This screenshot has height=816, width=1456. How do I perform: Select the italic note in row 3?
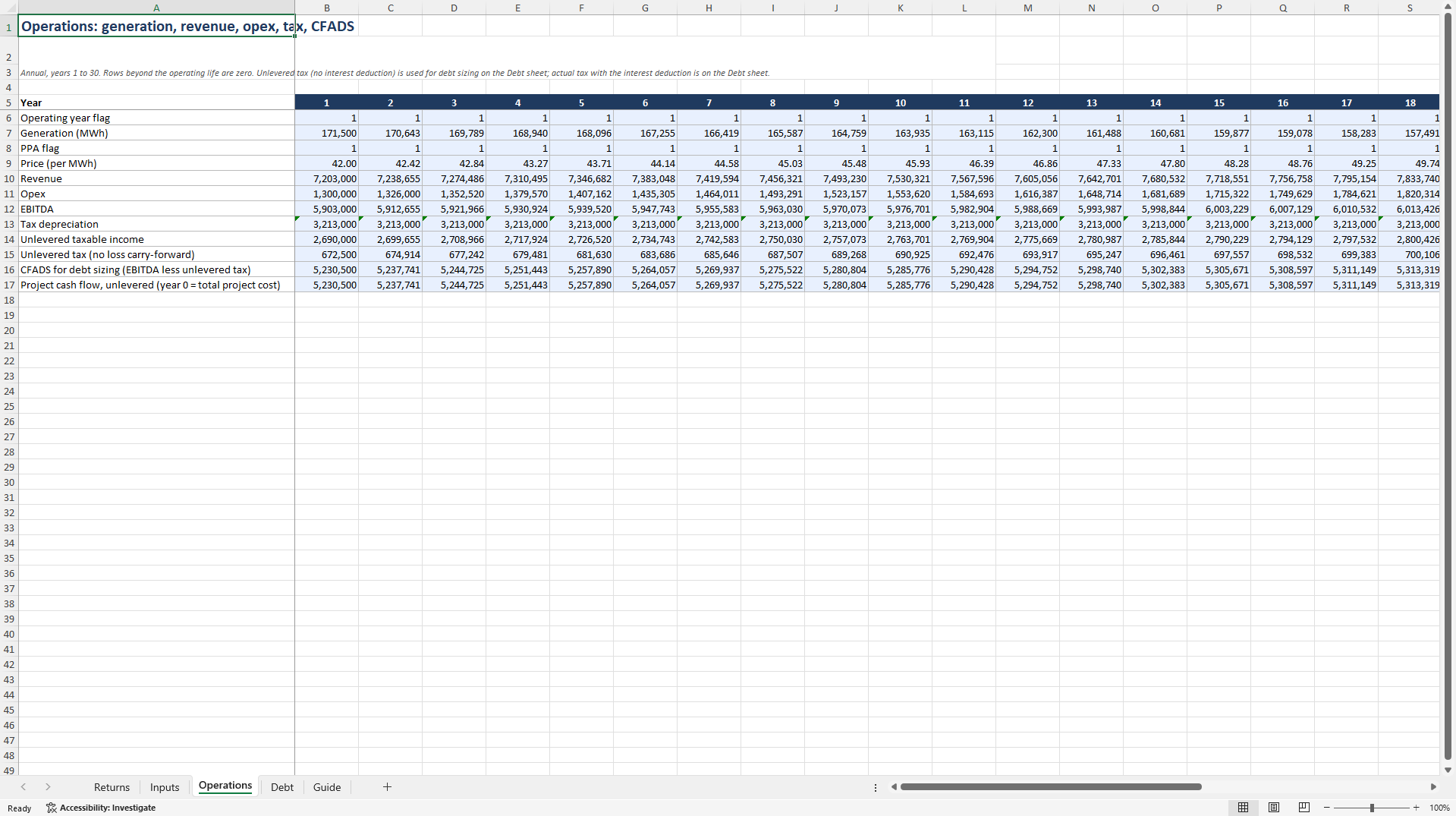click(395, 73)
